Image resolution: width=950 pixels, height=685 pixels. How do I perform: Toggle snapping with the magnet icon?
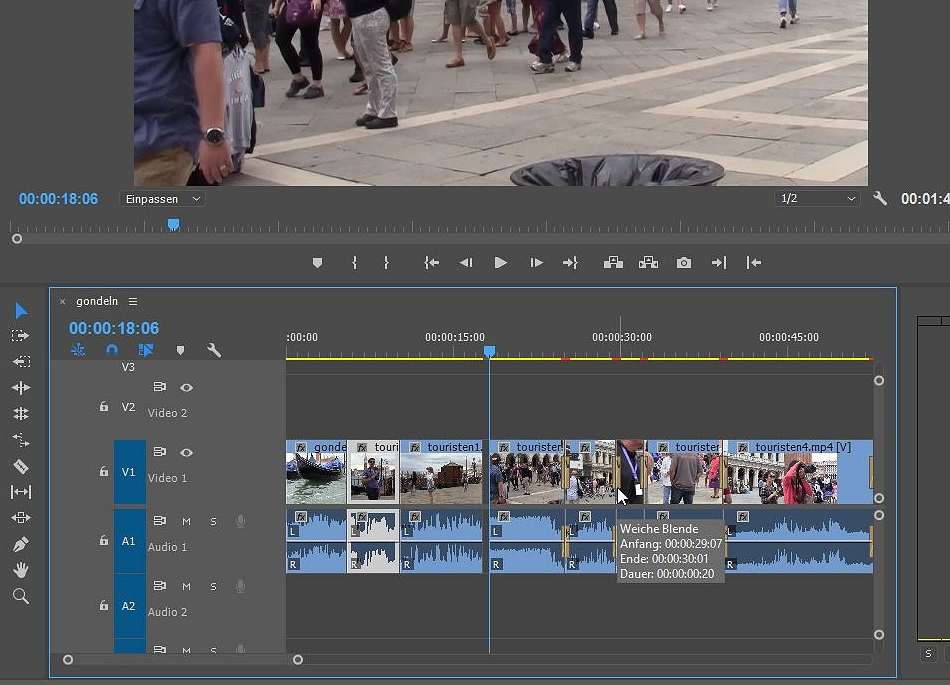(x=111, y=350)
